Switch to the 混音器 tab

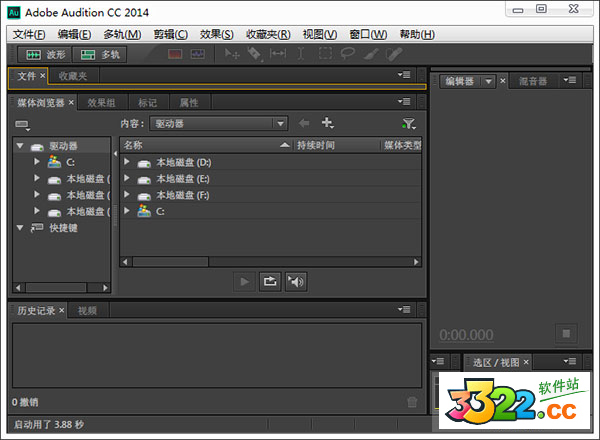[x=533, y=81]
